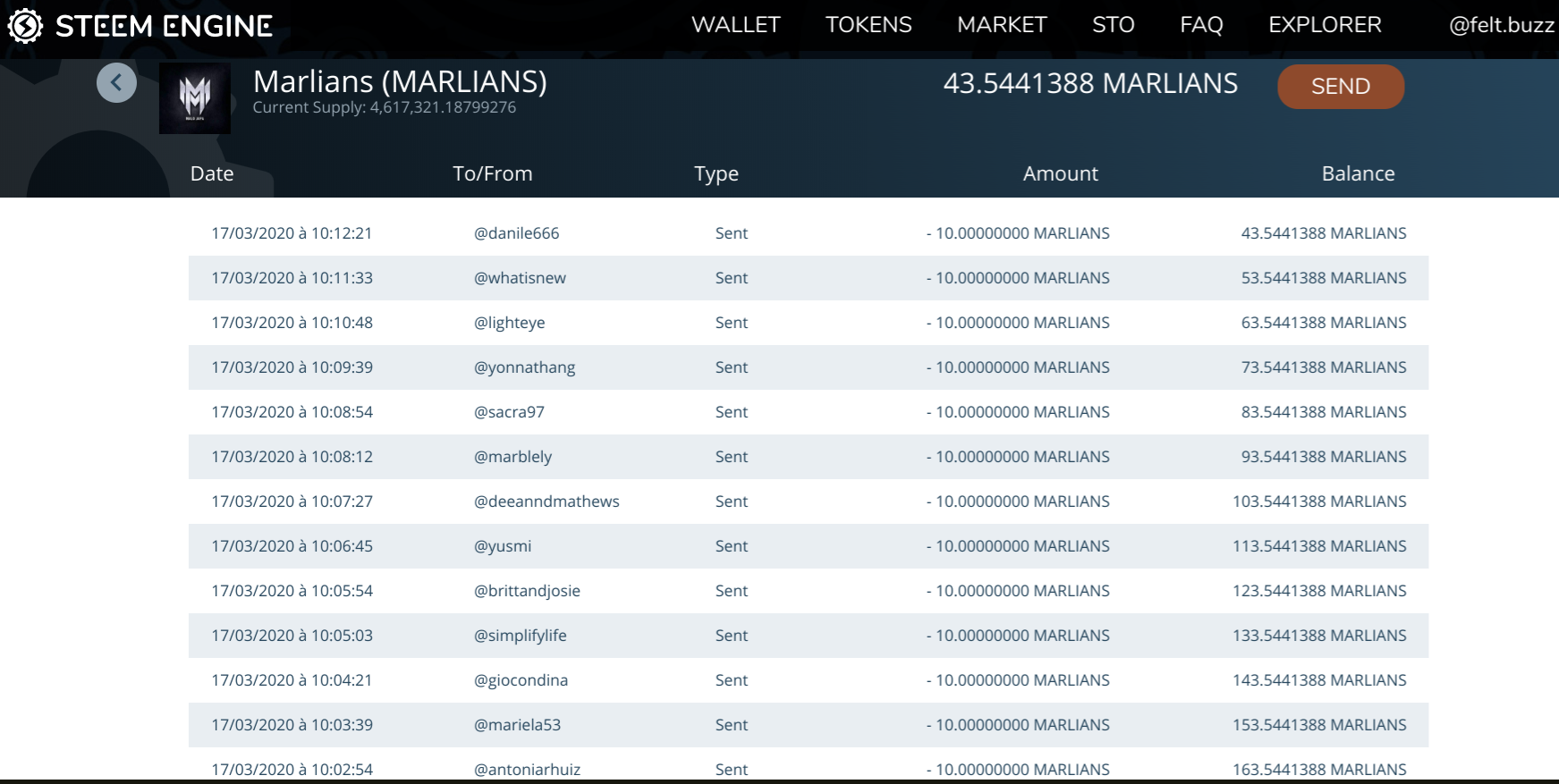Select recipient @marblely
This screenshot has width=1559, height=784.
[513, 457]
